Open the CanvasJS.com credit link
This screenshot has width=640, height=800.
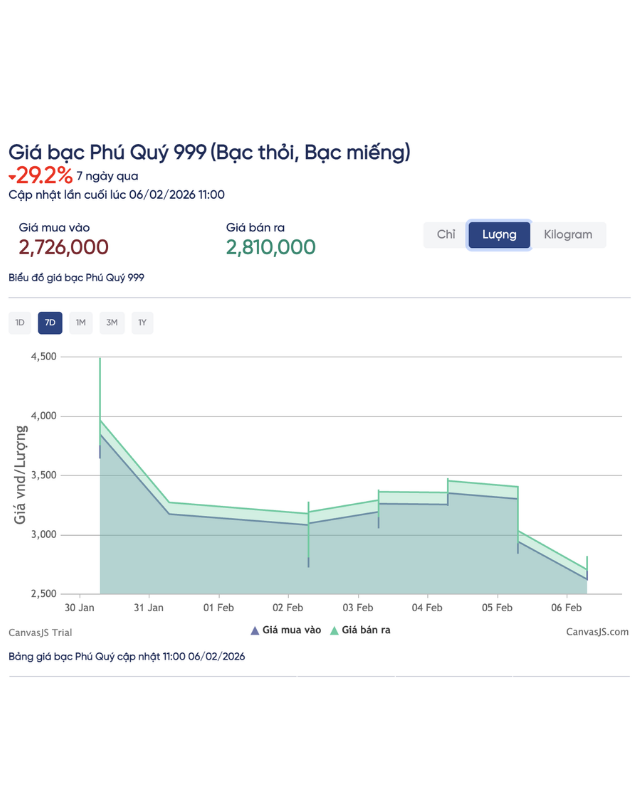597,632
